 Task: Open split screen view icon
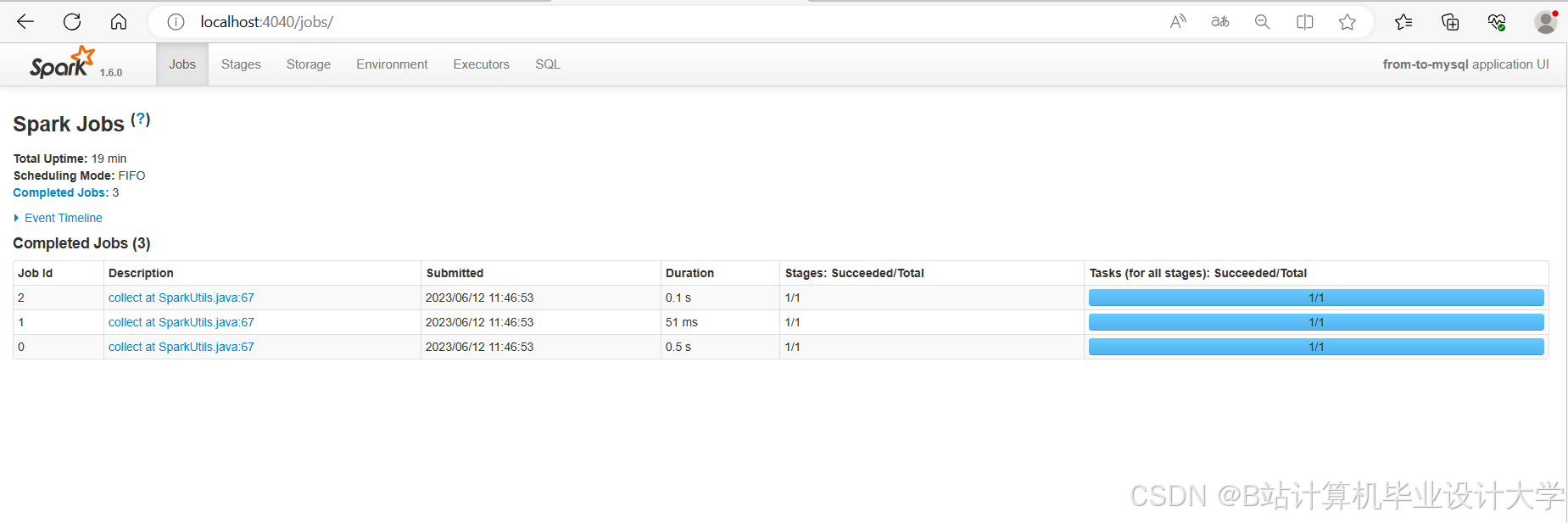(x=1305, y=22)
